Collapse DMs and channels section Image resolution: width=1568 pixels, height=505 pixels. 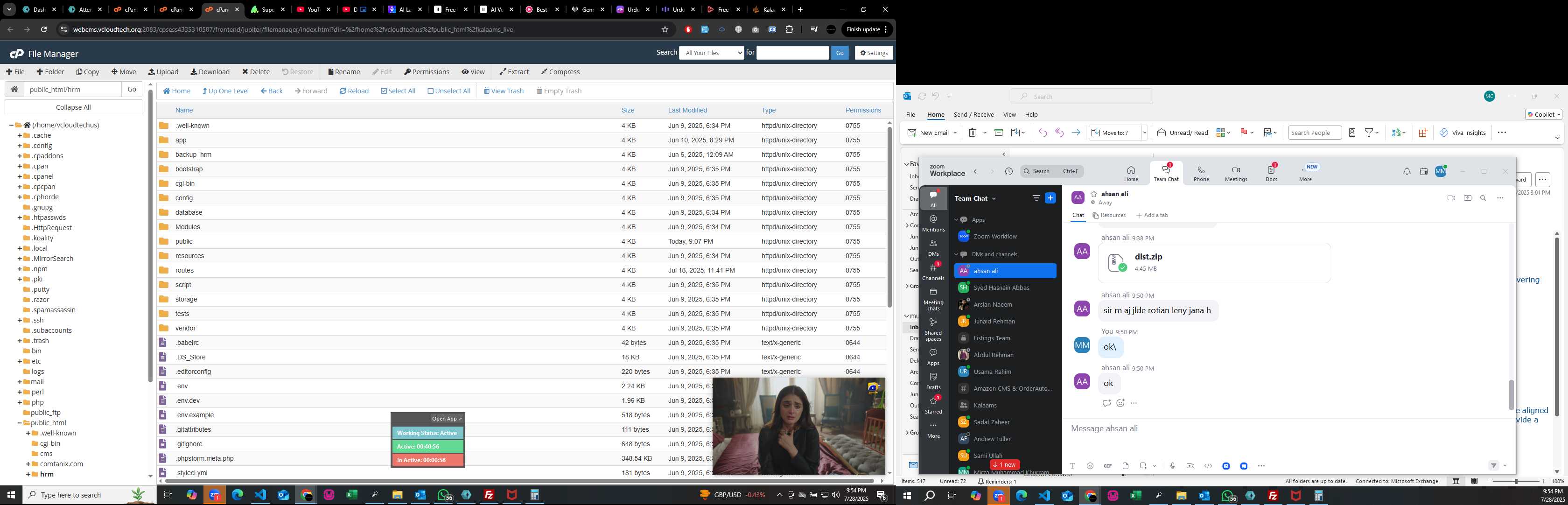[x=956, y=254]
